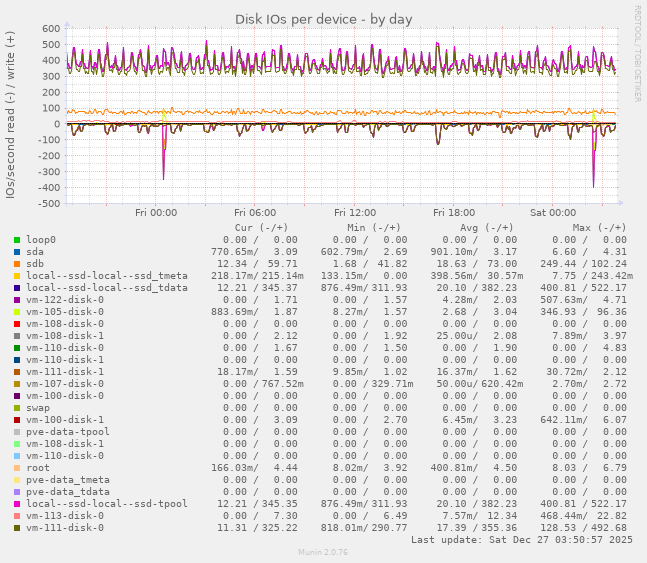This screenshot has height=563, width=647.
Task: Click the salmon vm-113-disk-0 color swatch
Action: coord(17,516)
